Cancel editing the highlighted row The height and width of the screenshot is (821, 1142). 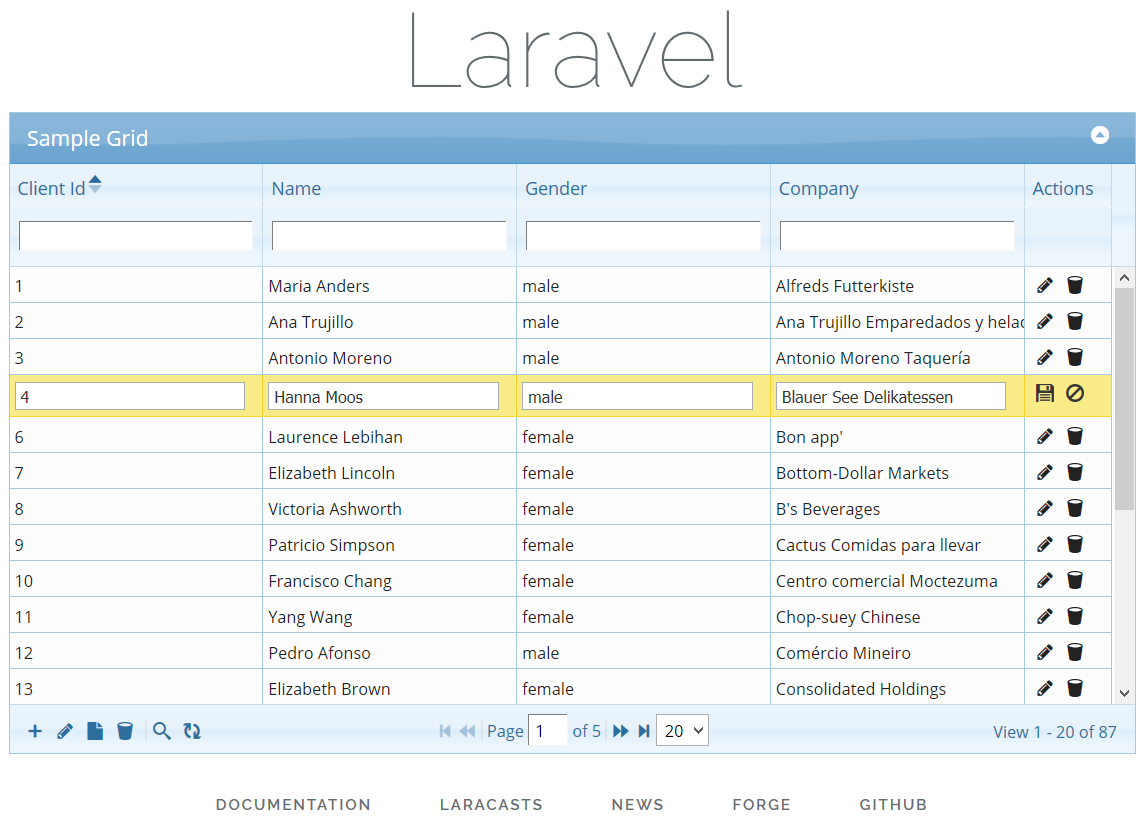click(x=1075, y=393)
